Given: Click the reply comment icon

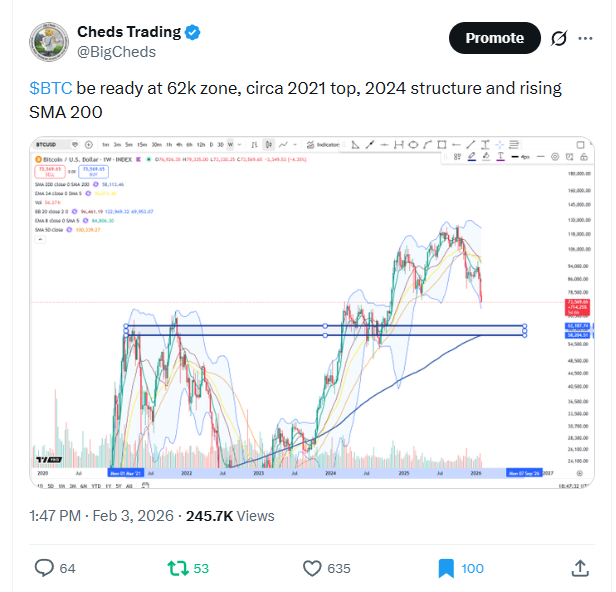Looking at the screenshot, I should pyautogui.click(x=44, y=568).
